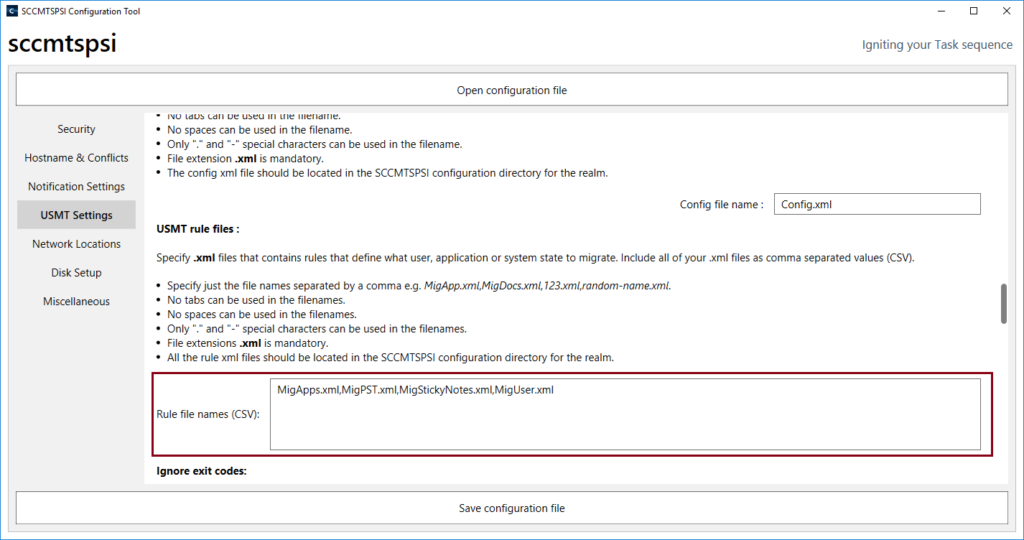Click Save configuration file button
Viewport: 1024px width, 540px height.
point(511,508)
